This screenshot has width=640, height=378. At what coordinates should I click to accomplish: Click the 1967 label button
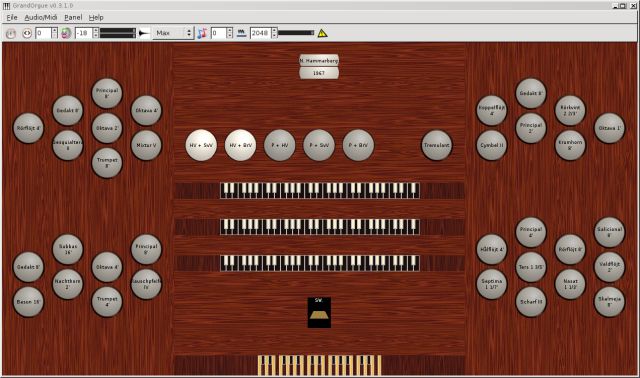[x=319, y=73]
